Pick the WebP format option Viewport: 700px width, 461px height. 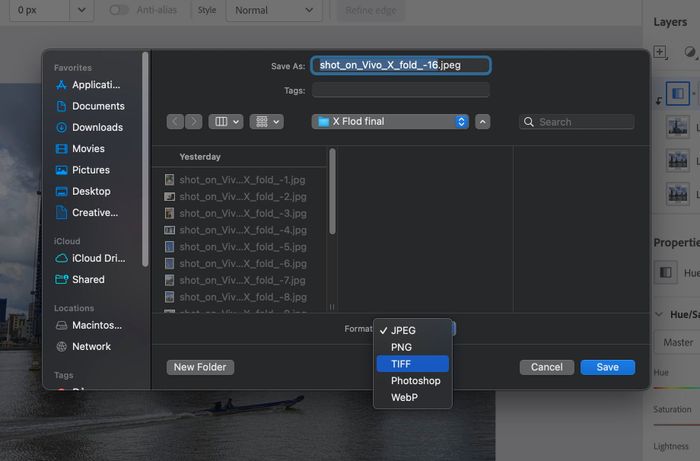(x=412, y=398)
